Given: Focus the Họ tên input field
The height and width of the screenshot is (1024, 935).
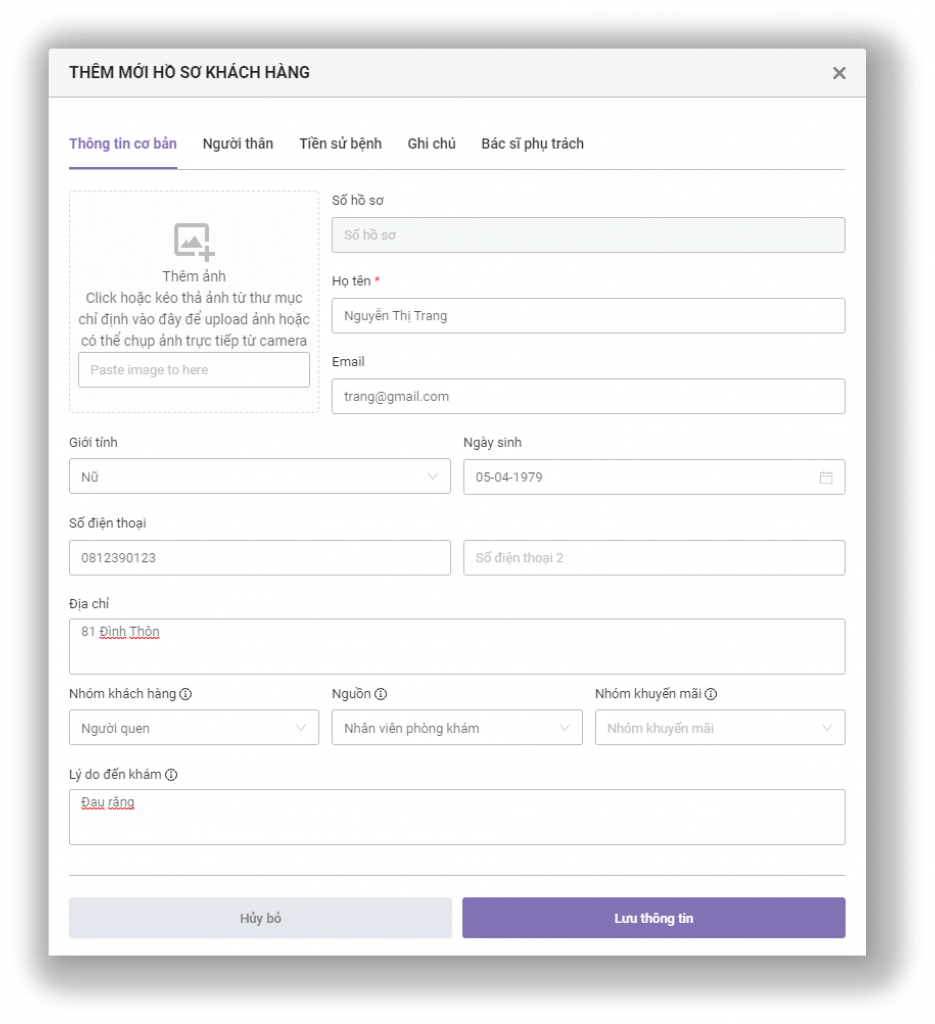Looking at the screenshot, I should [588, 315].
